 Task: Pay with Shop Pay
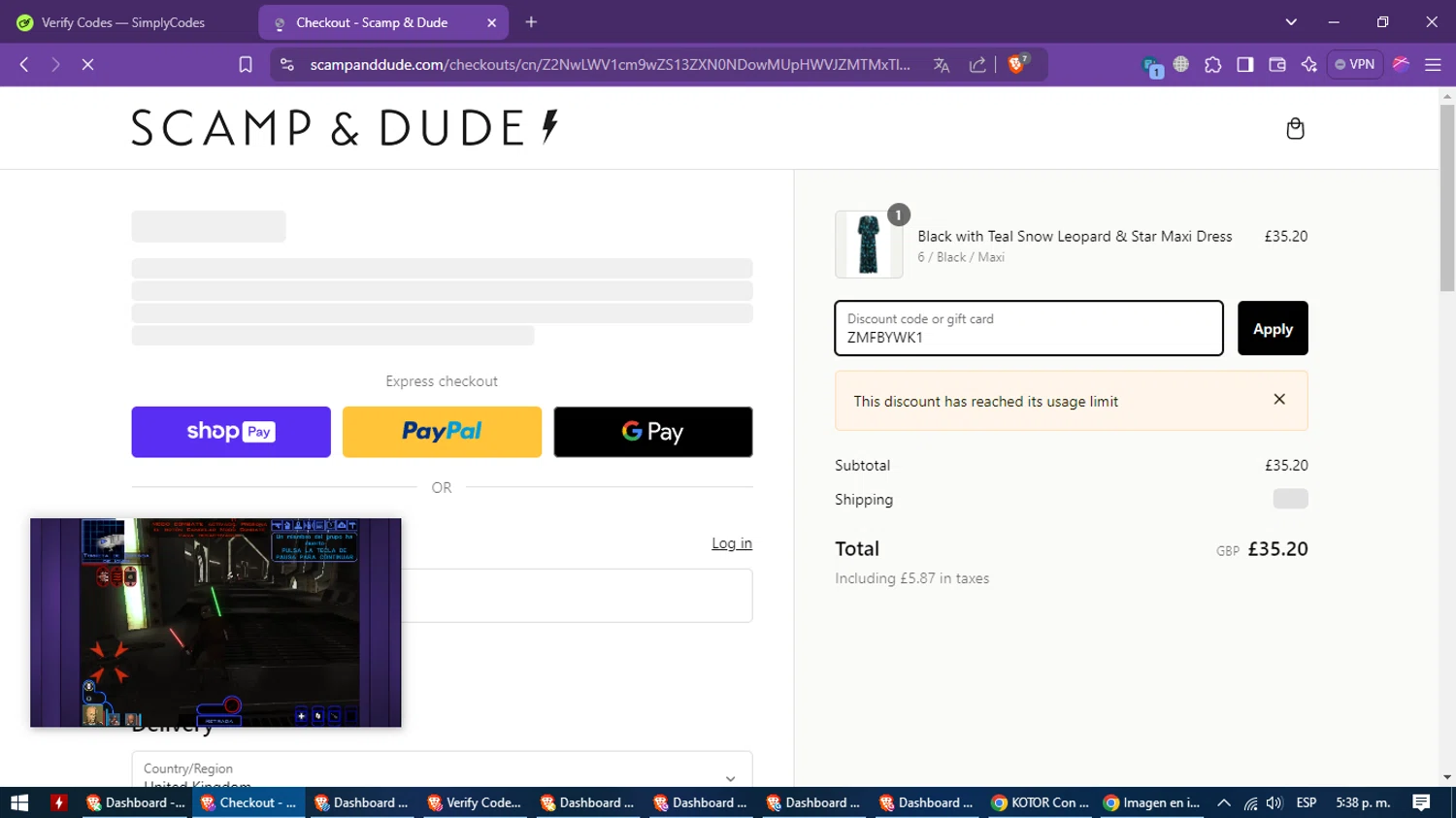[x=231, y=432]
